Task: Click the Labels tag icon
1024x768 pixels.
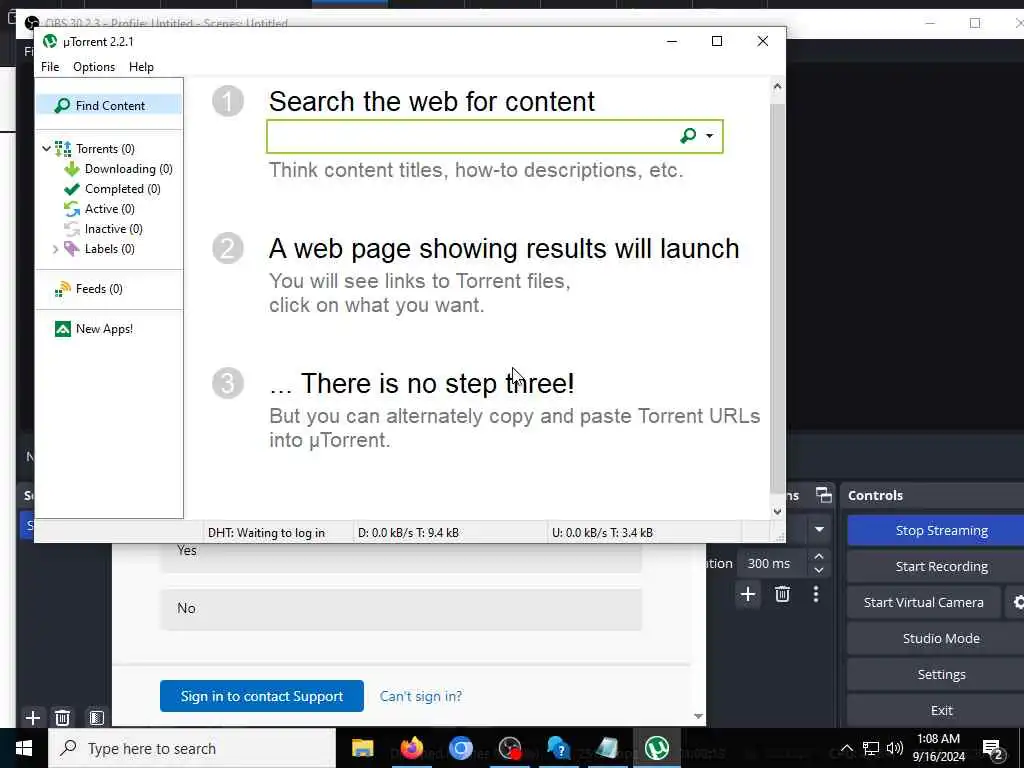Action: [71, 249]
